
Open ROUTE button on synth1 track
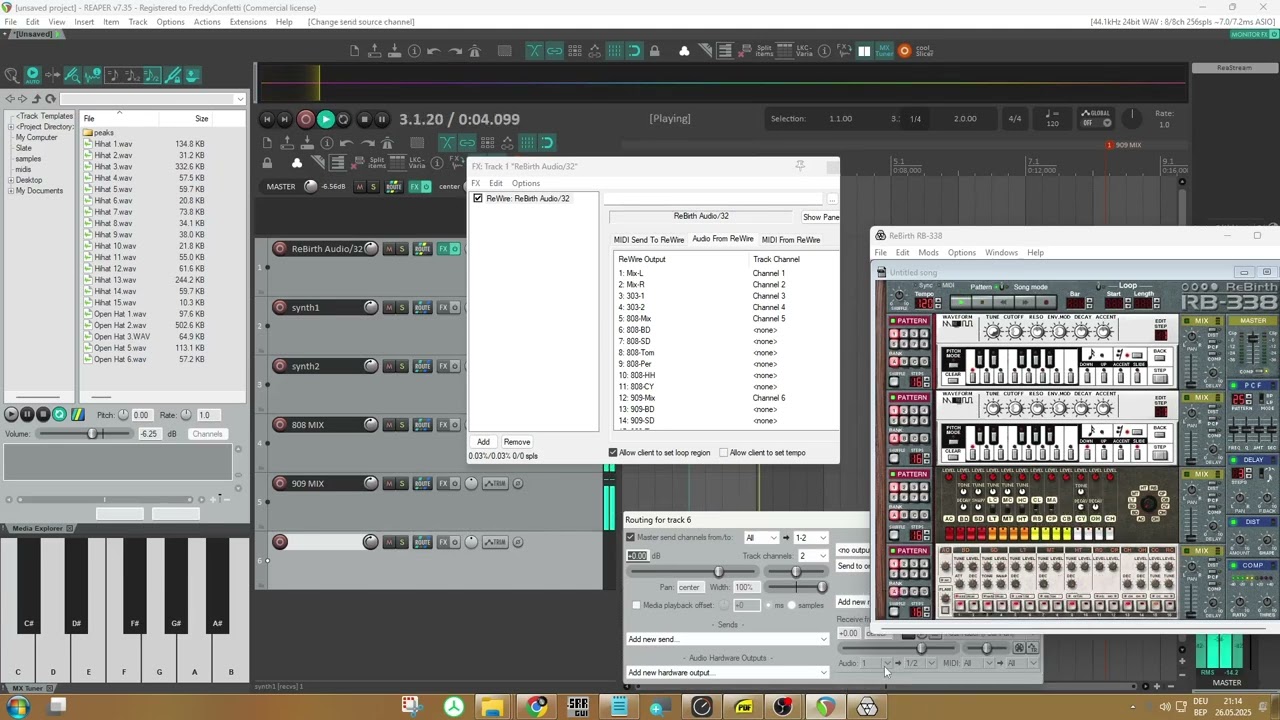coord(422,307)
